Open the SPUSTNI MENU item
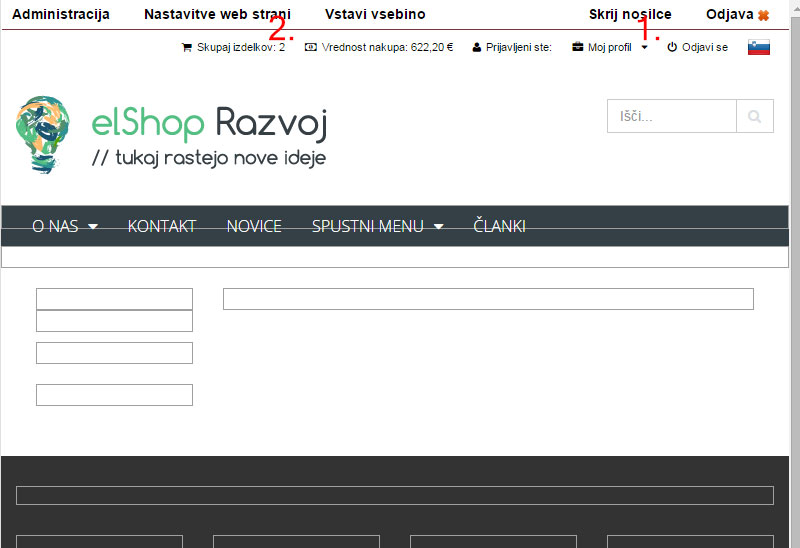 pos(367,226)
